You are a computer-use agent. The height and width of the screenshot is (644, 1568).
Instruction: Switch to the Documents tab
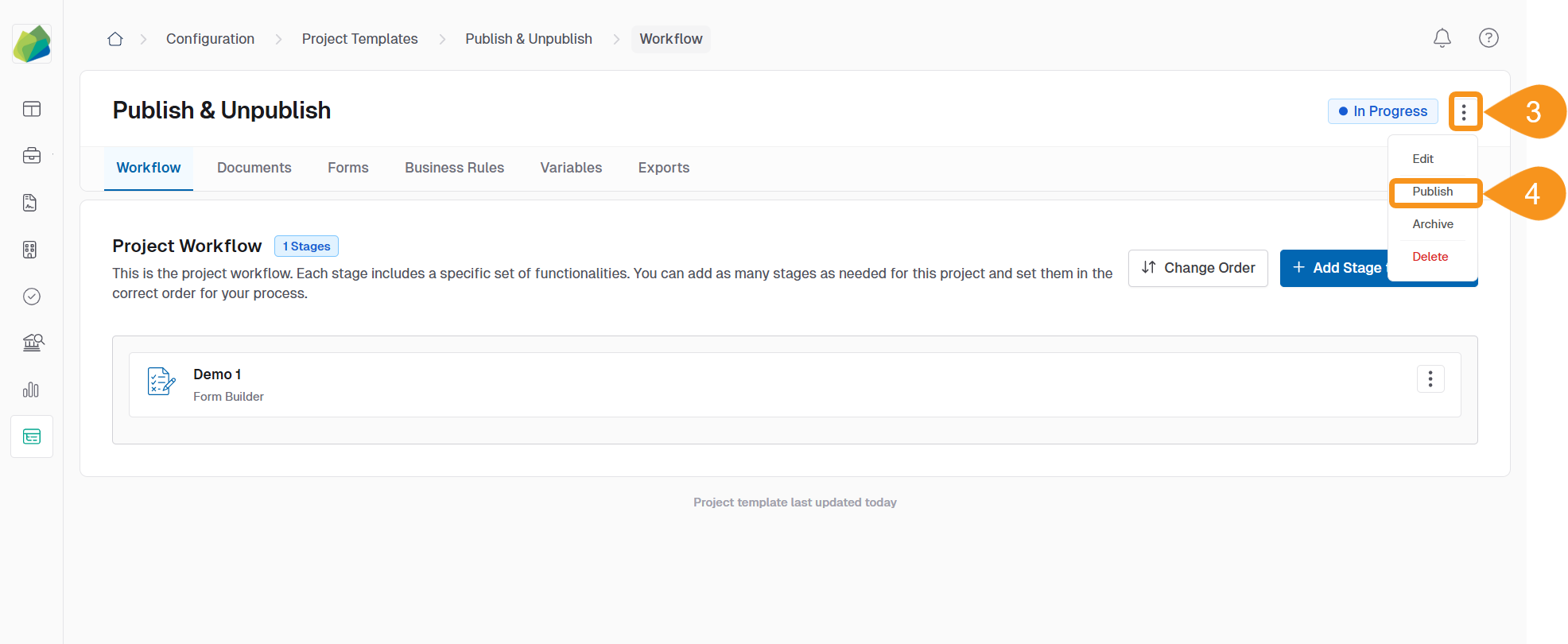coord(254,168)
